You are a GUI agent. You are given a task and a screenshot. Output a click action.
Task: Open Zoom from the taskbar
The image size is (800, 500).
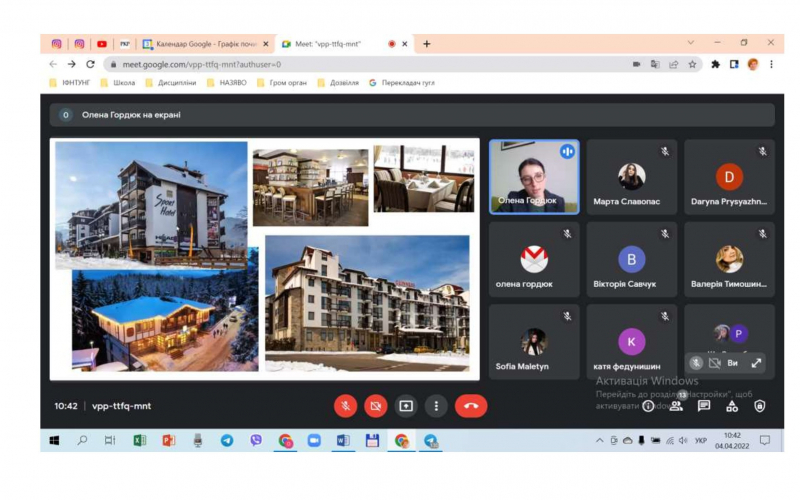click(314, 440)
